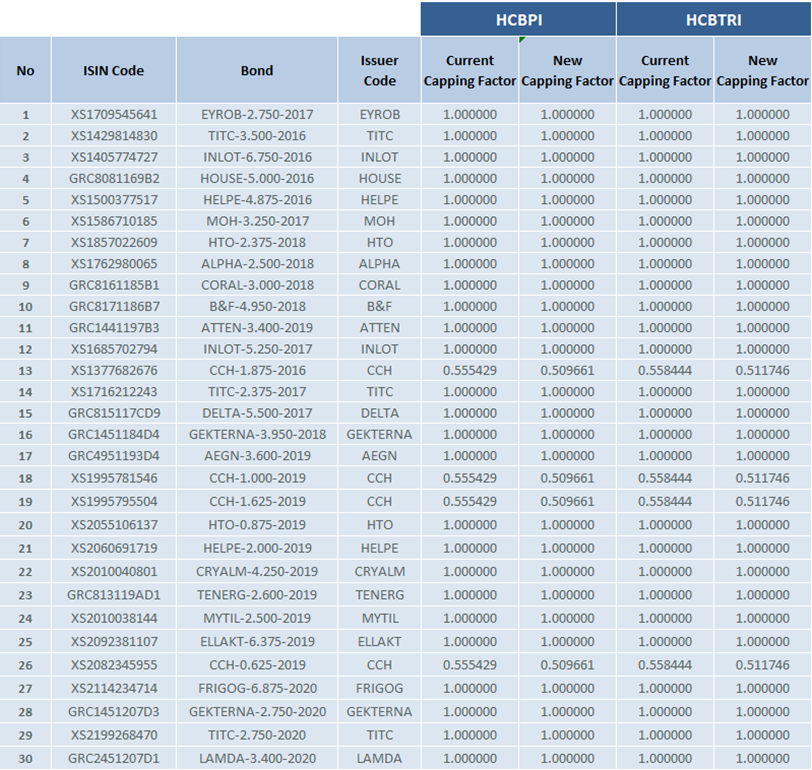
Task: Select ISIN cell GRC2451207D1
Action: click(114, 758)
